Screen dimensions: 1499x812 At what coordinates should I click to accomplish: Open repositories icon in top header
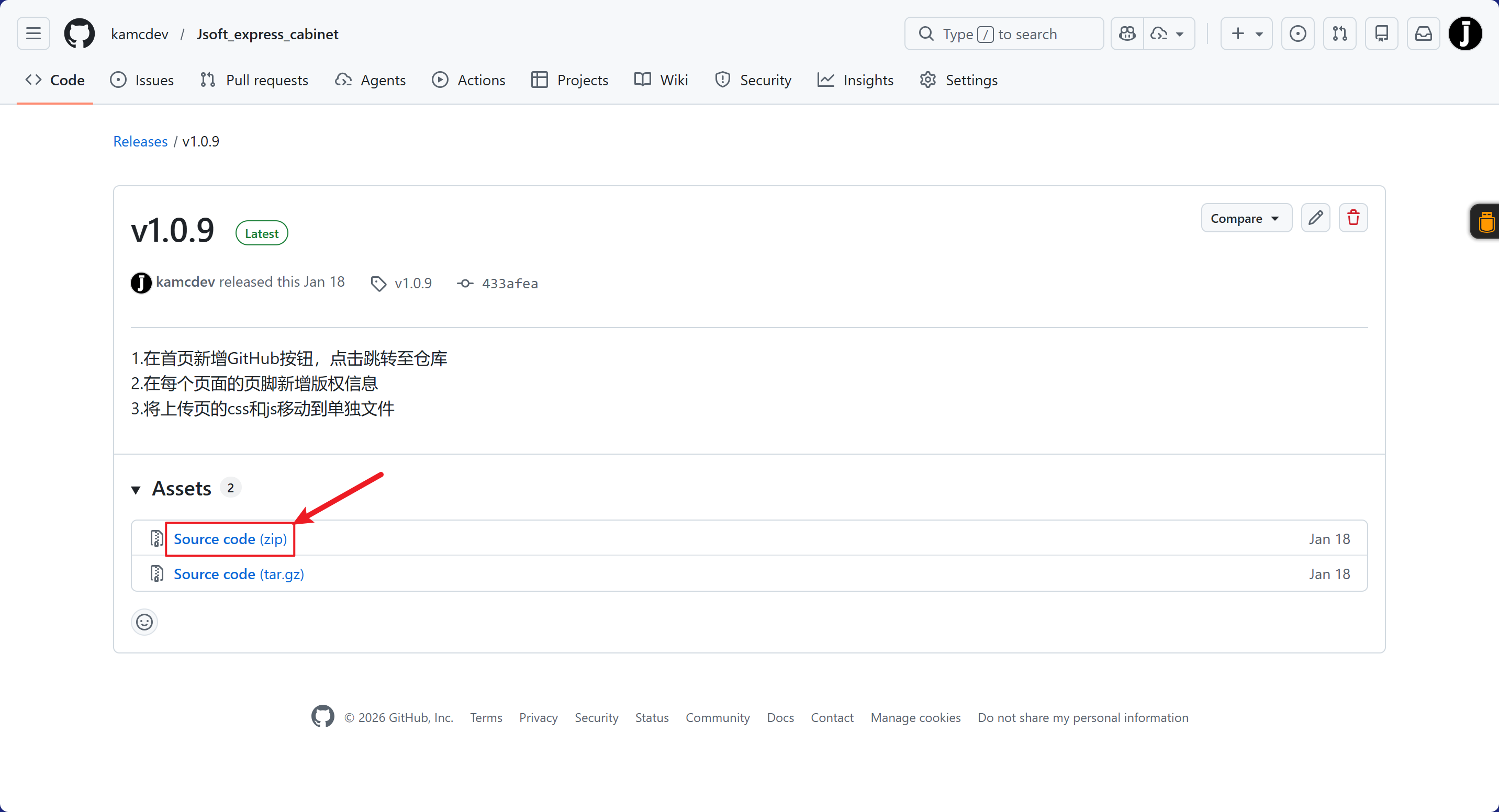pos(1381,33)
